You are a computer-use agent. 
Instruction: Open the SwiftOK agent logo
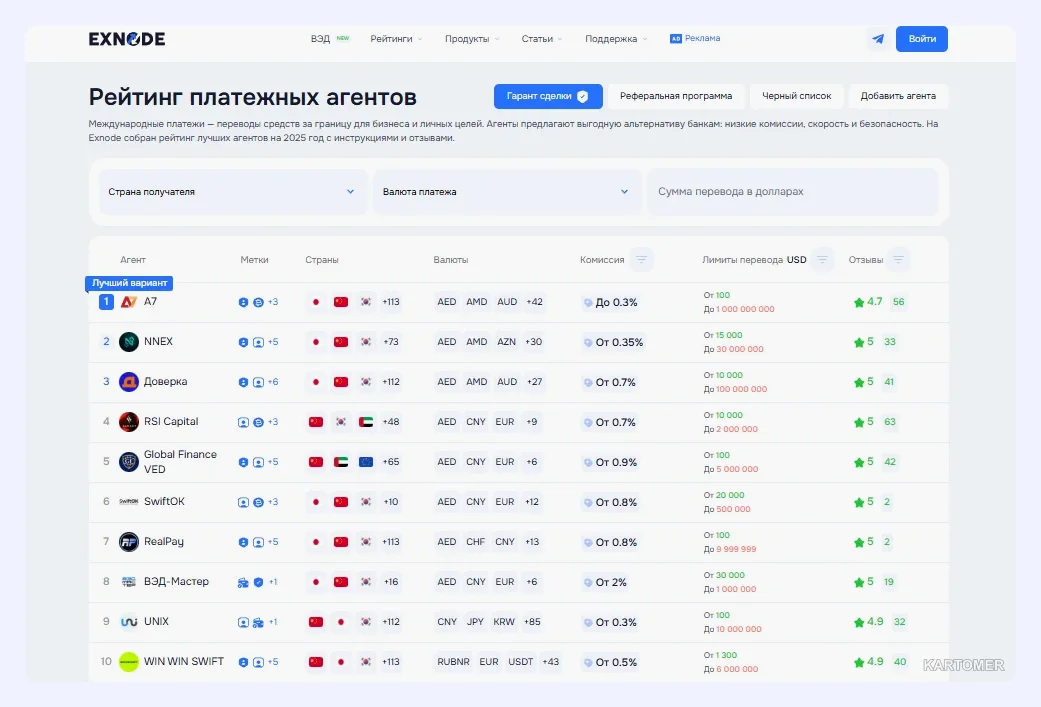pyautogui.click(x=129, y=502)
